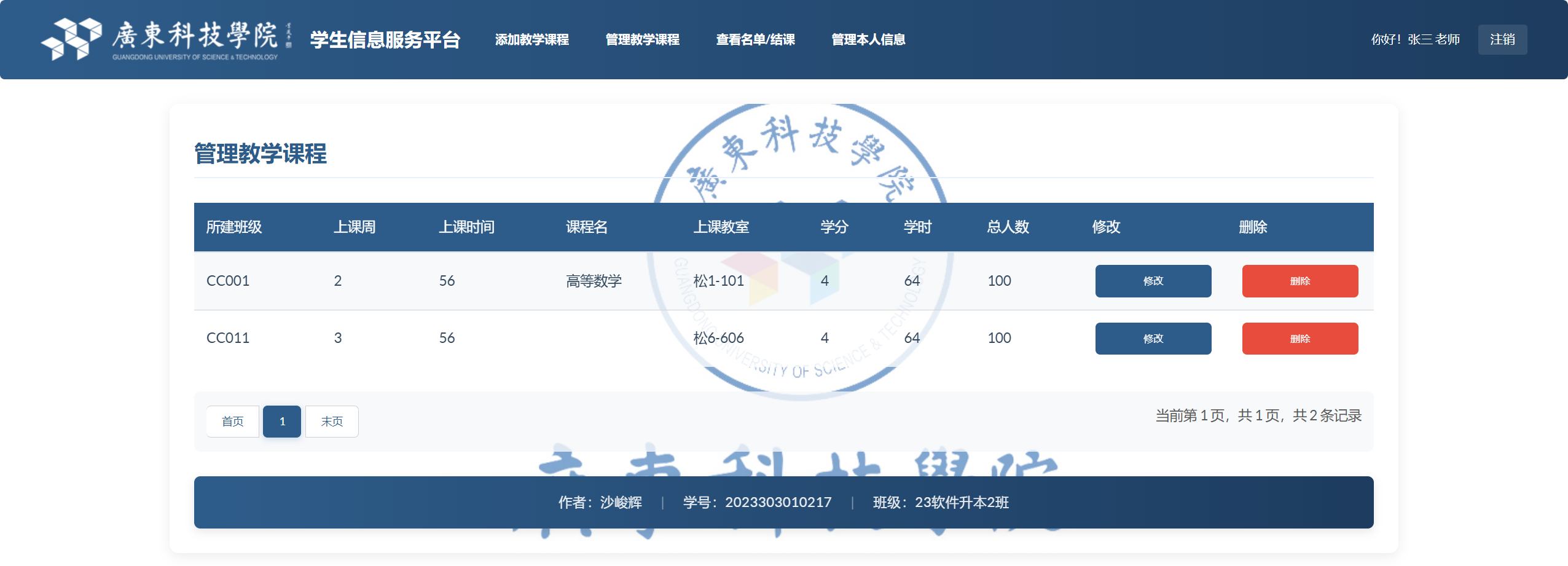Click the 注销 logout button
Screen dimensions: 1568x566
(1502, 39)
